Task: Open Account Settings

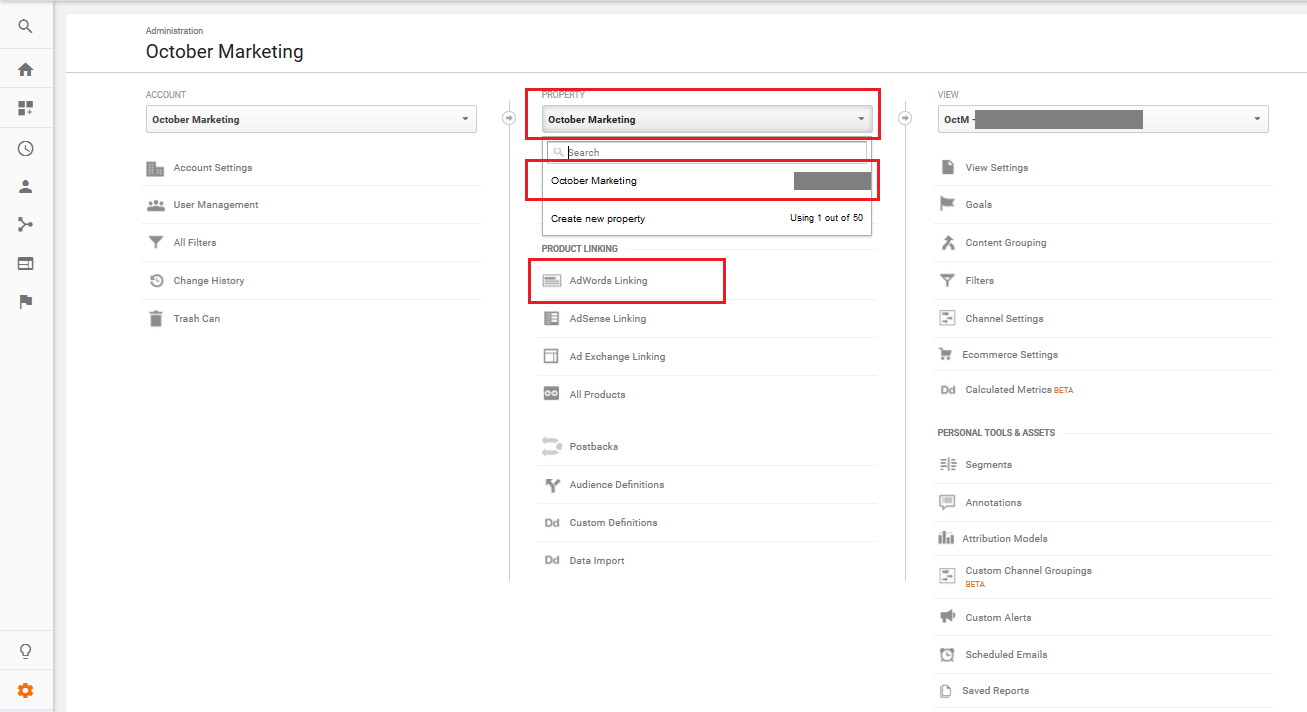Action: coord(213,168)
